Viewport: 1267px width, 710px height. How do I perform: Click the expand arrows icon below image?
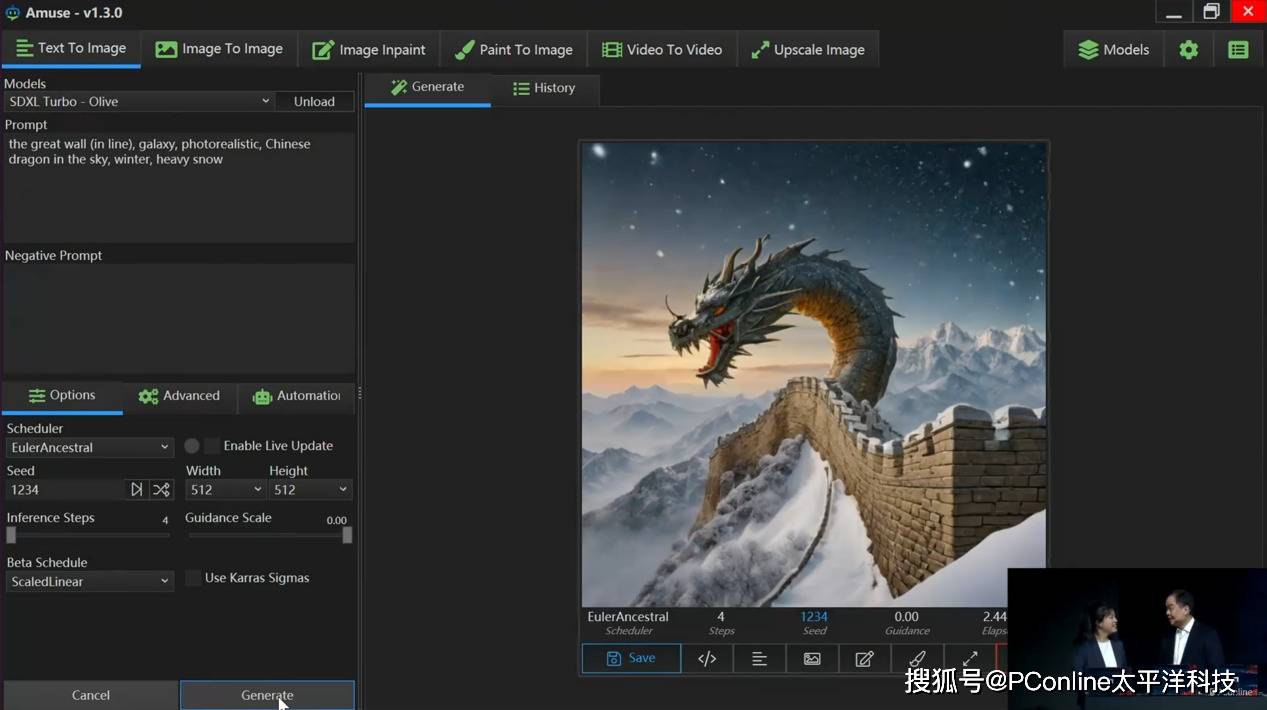970,658
